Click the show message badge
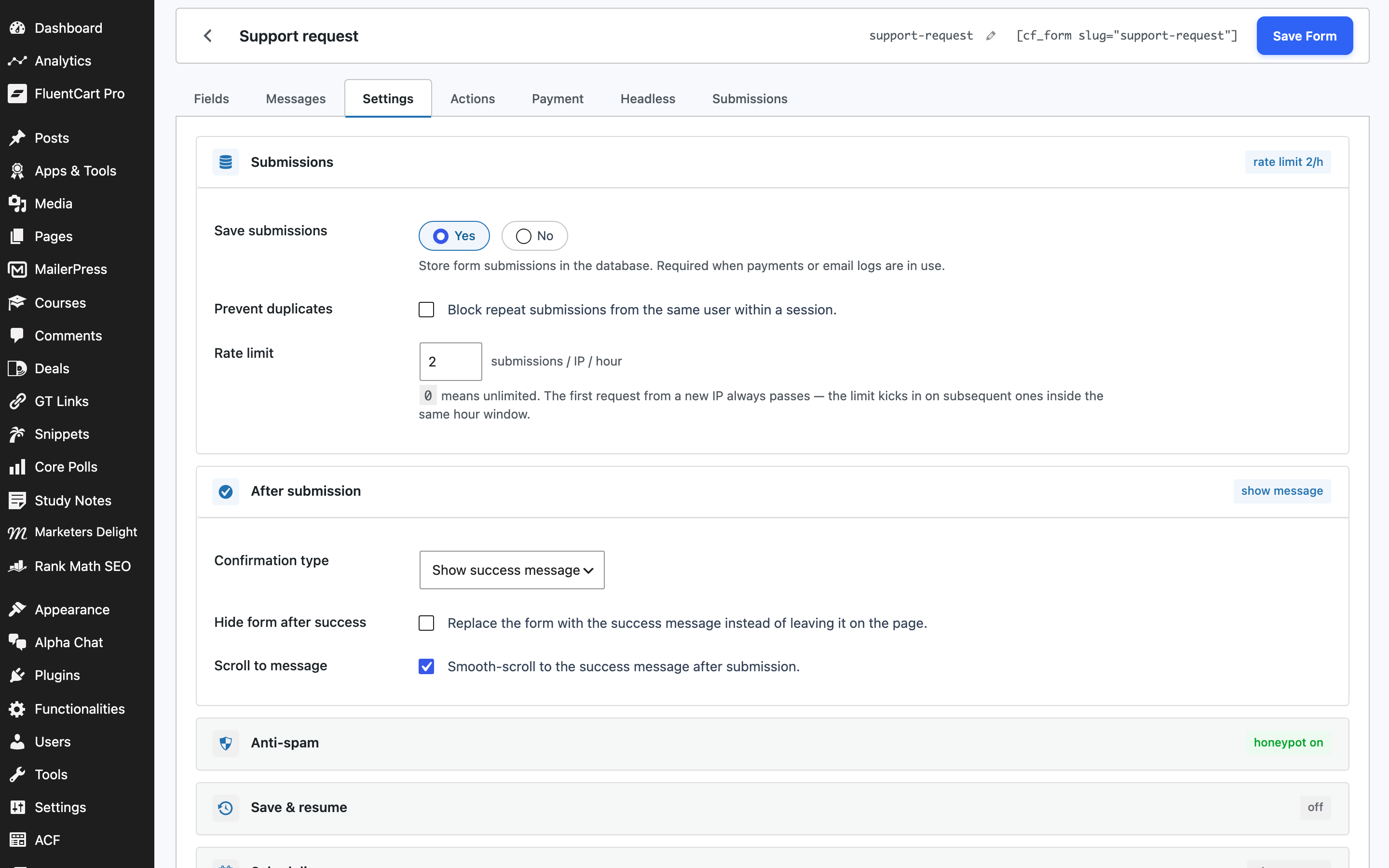Viewport: 1389px width, 868px height. point(1281,491)
